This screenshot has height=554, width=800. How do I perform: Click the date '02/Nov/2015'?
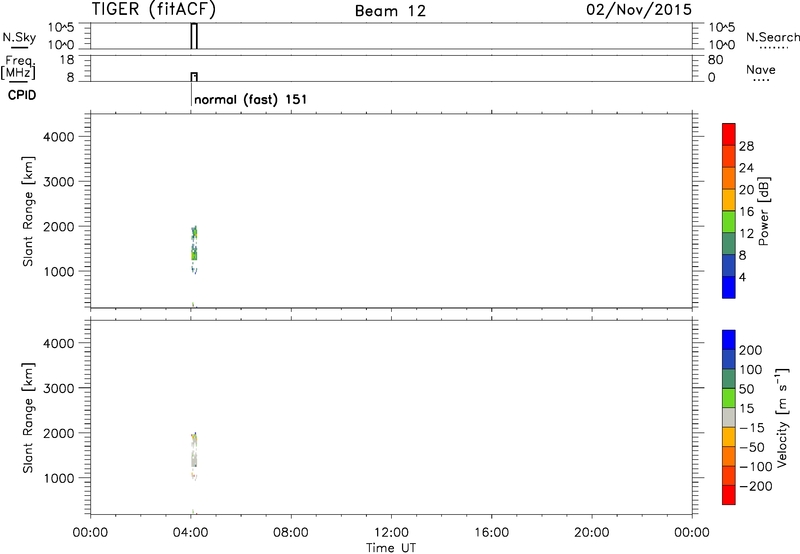click(639, 10)
